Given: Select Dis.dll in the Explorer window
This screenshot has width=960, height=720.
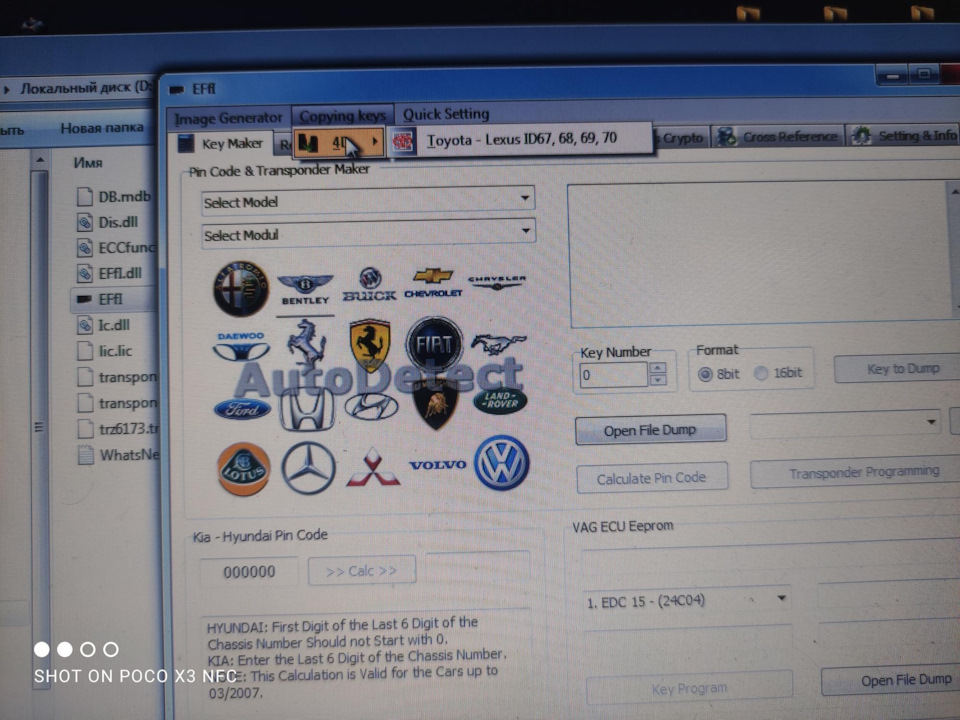Looking at the screenshot, I should 108,222.
